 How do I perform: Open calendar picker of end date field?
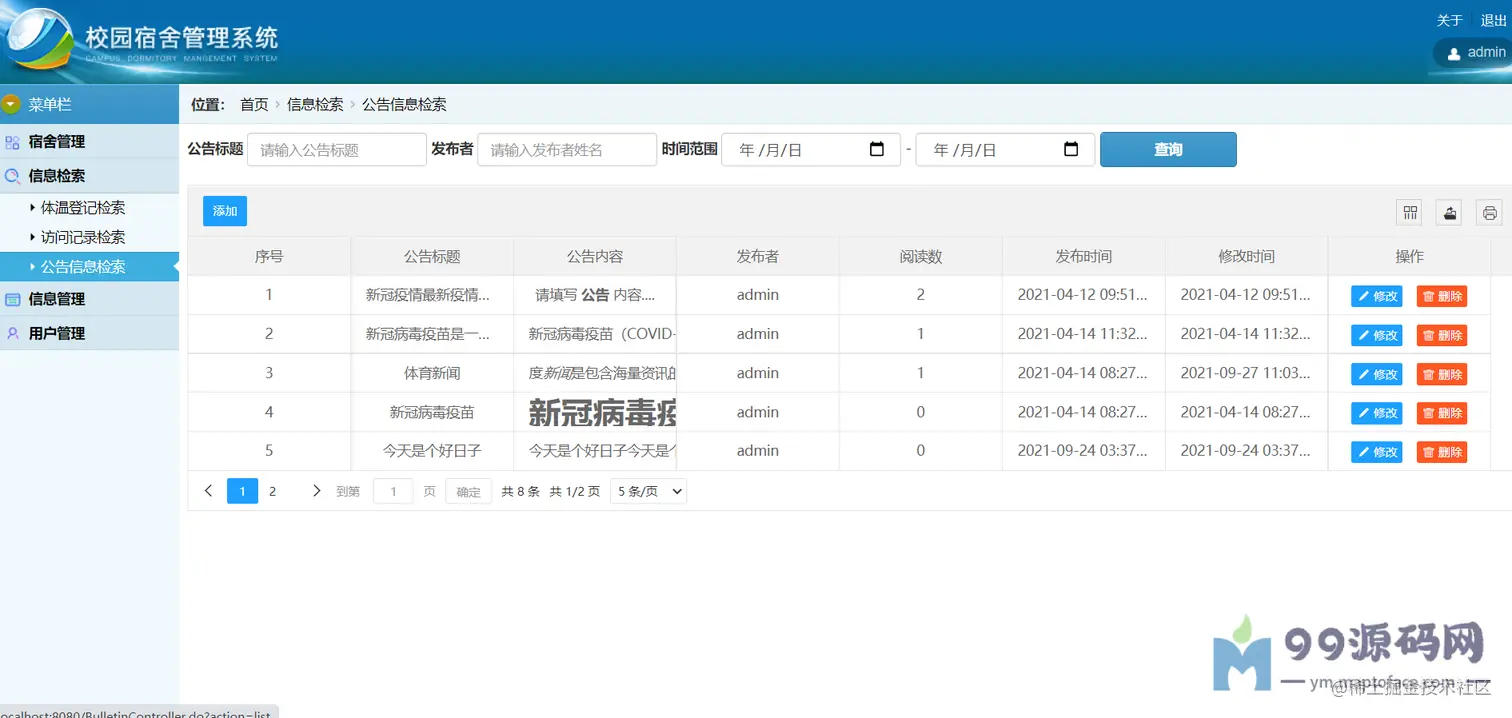coord(1071,150)
